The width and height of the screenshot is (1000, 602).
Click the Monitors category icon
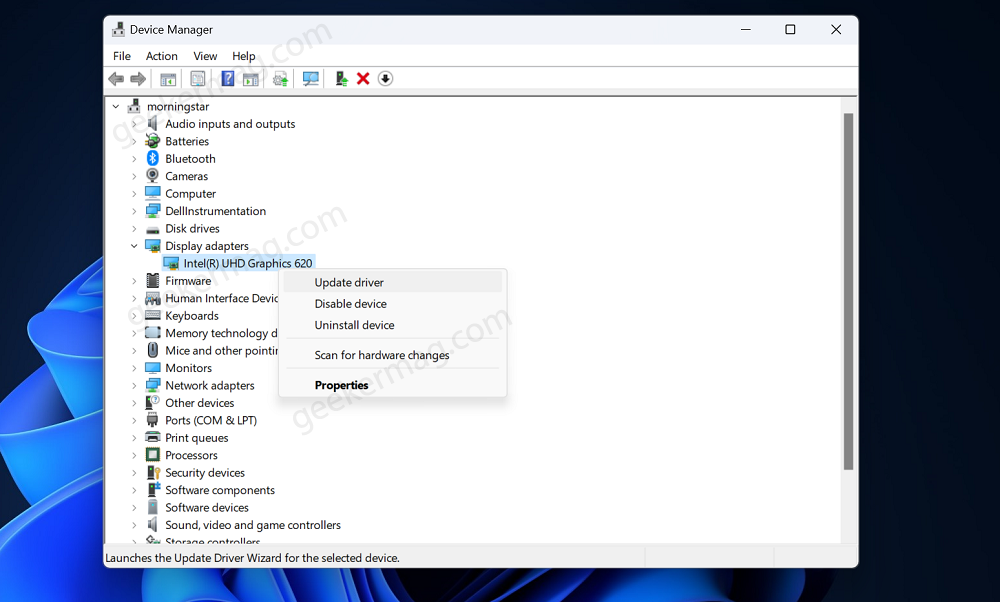point(152,368)
